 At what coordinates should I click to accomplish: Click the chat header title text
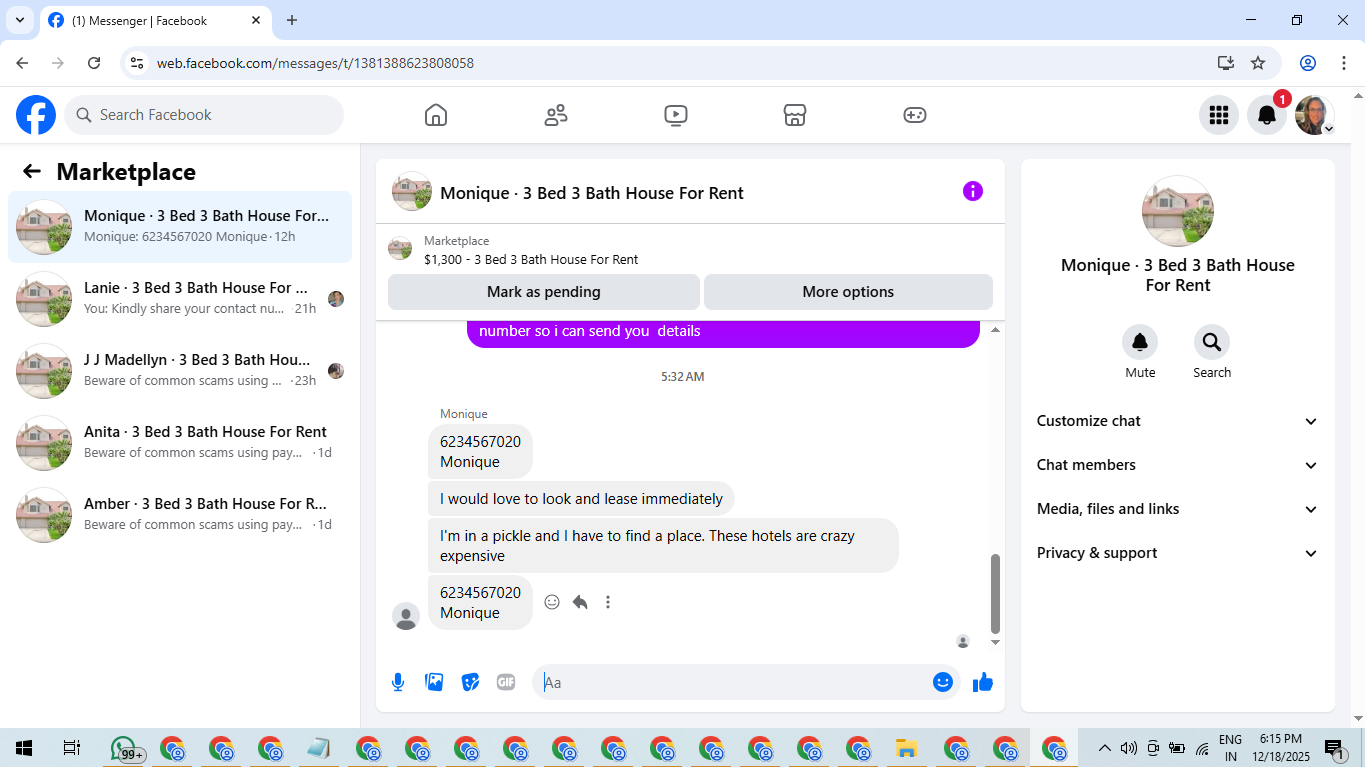click(x=592, y=193)
